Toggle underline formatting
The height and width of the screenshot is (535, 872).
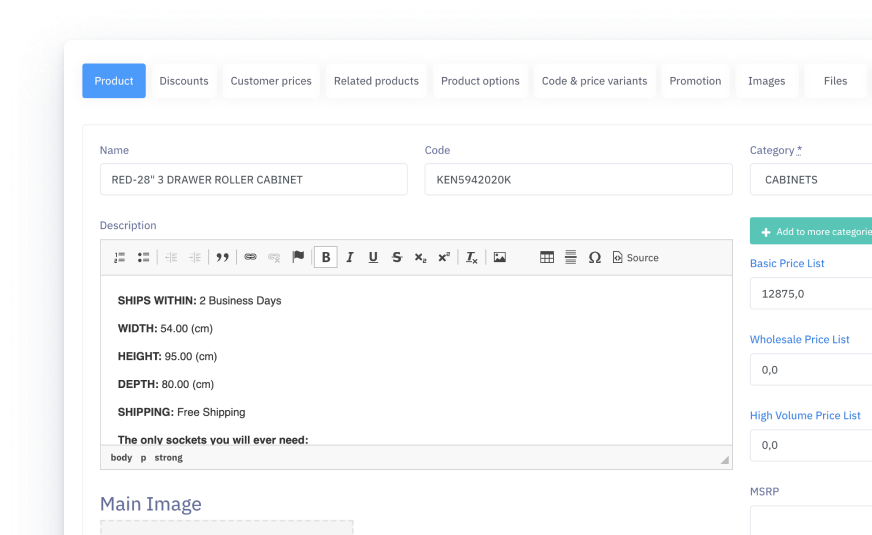373,257
